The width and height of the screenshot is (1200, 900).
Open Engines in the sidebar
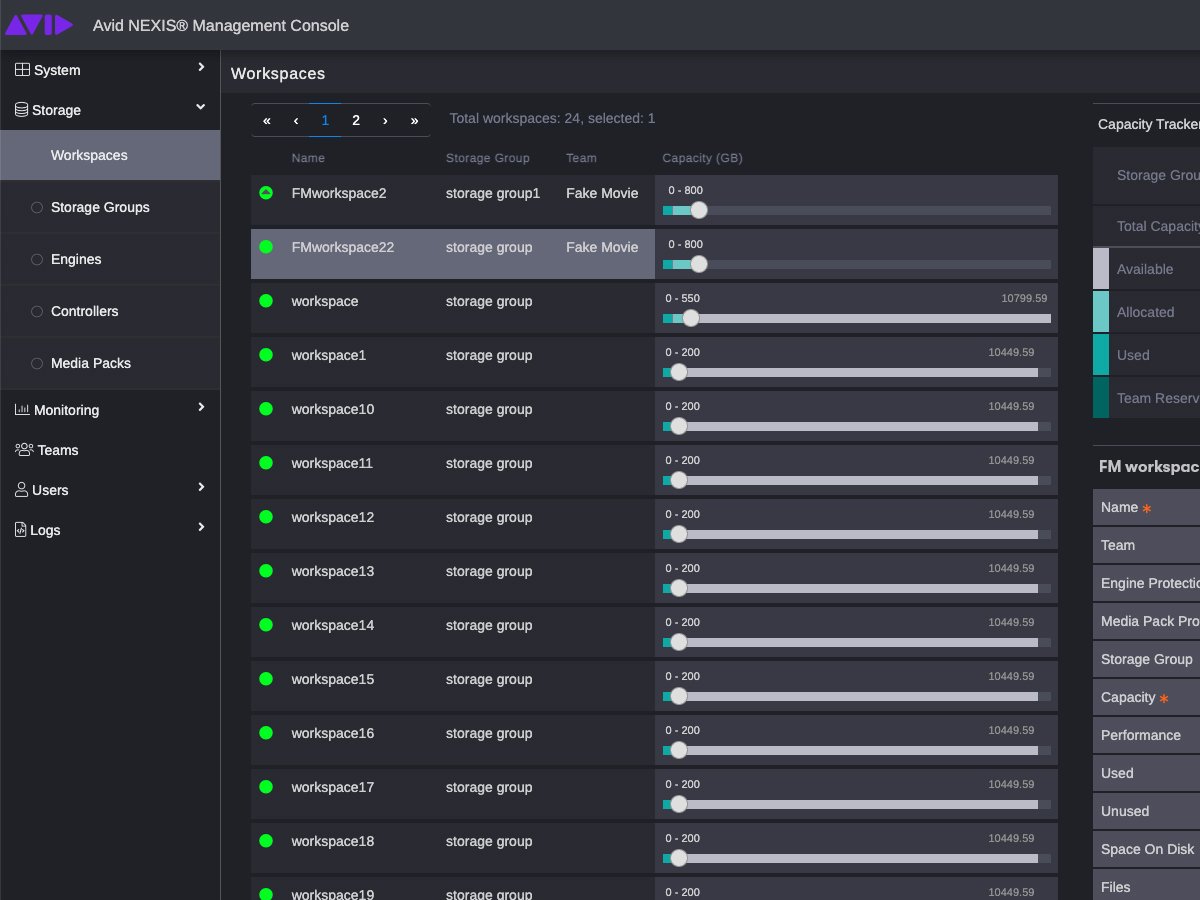point(110,259)
